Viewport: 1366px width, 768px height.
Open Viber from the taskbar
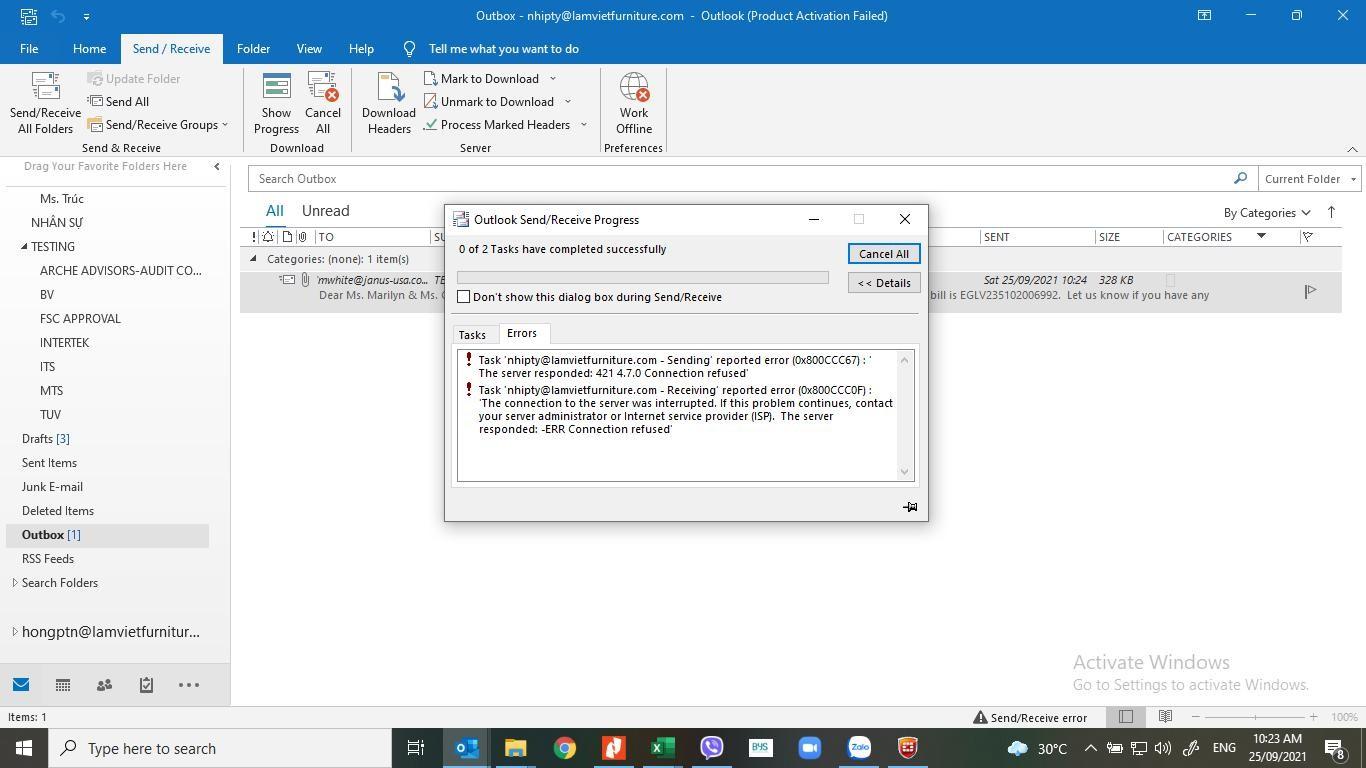(x=712, y=748)
